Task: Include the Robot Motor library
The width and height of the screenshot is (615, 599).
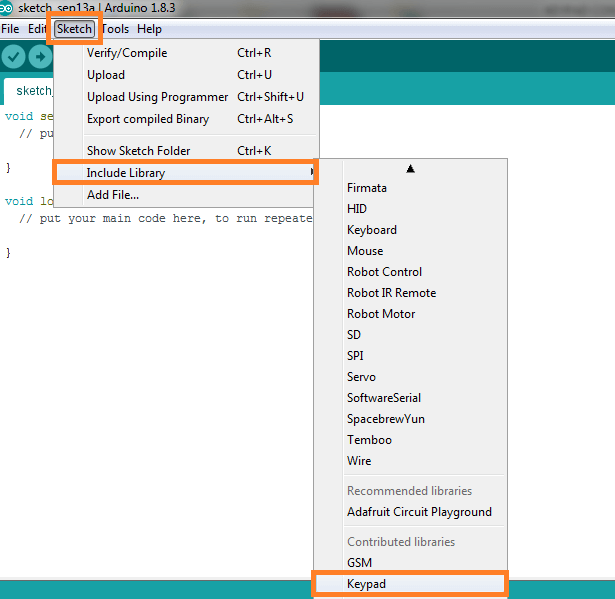Action: (410, 314)
